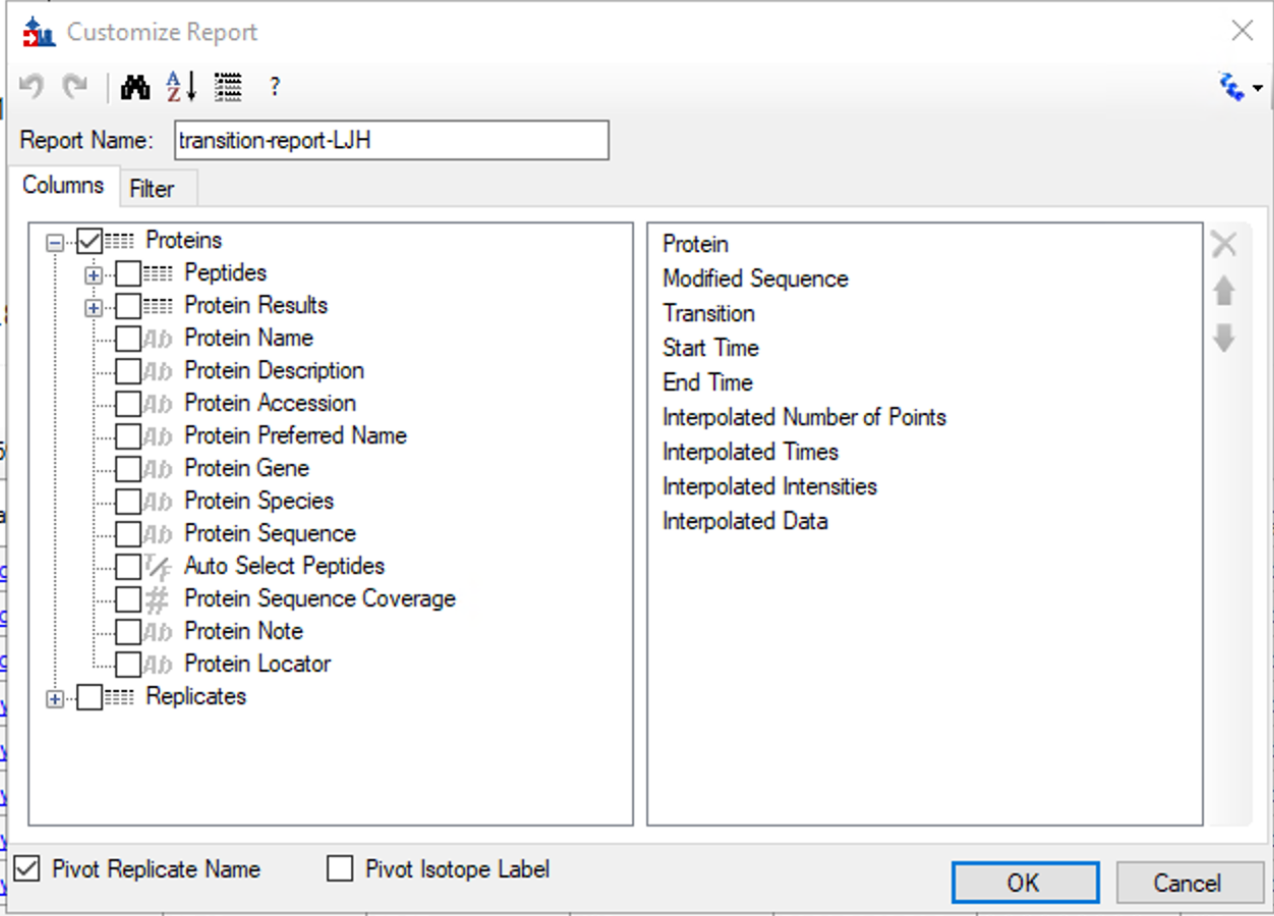
Task: Click the A-Z sort icon
Action: pos(181,88)
